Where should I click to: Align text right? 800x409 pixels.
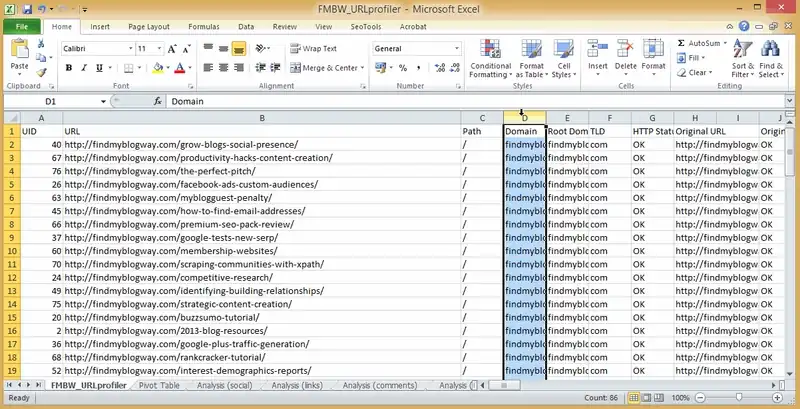(239, 67)
